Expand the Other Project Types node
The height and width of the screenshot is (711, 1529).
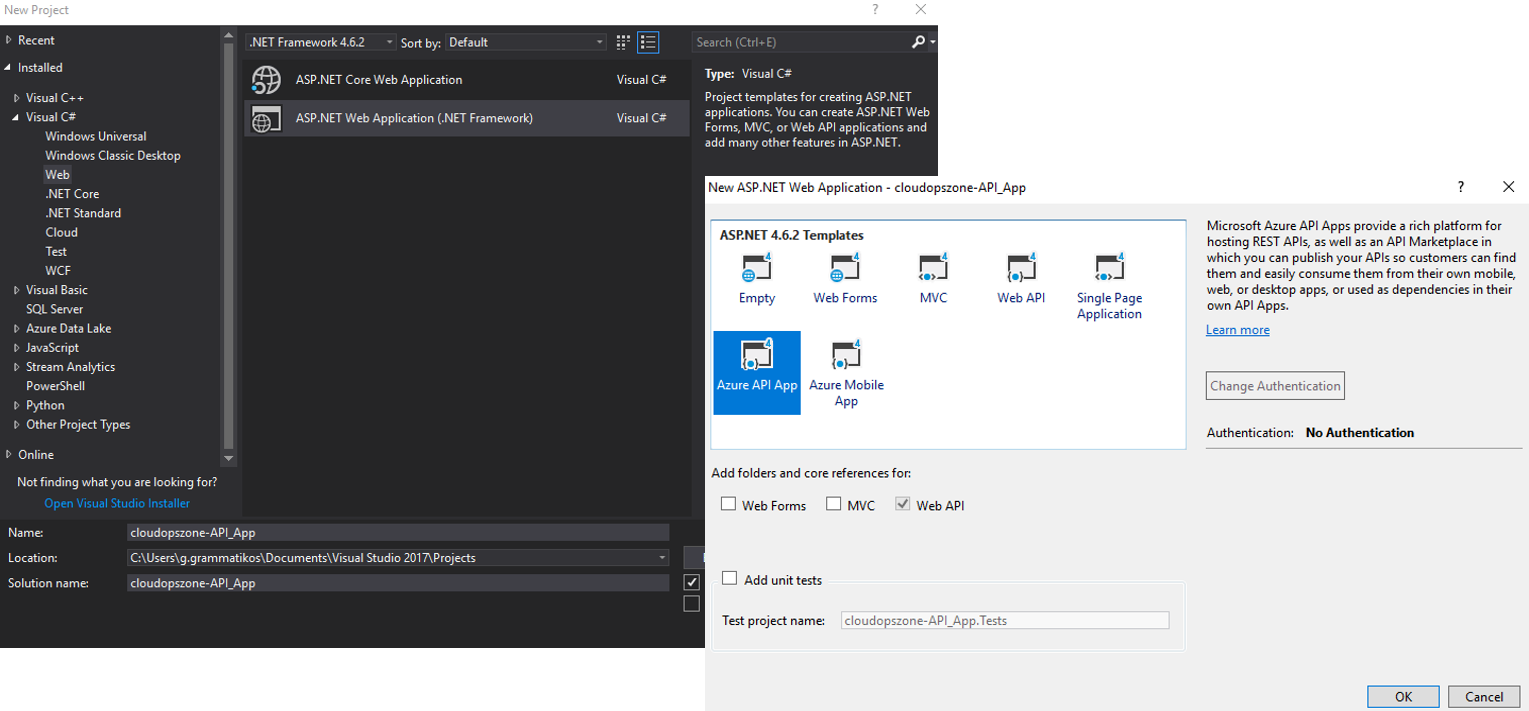17,425
